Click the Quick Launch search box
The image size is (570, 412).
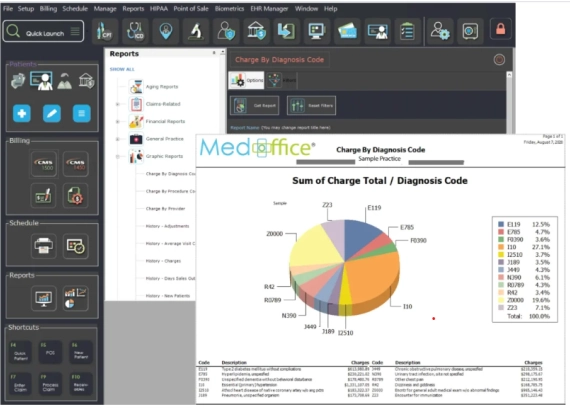click(43, 32)
